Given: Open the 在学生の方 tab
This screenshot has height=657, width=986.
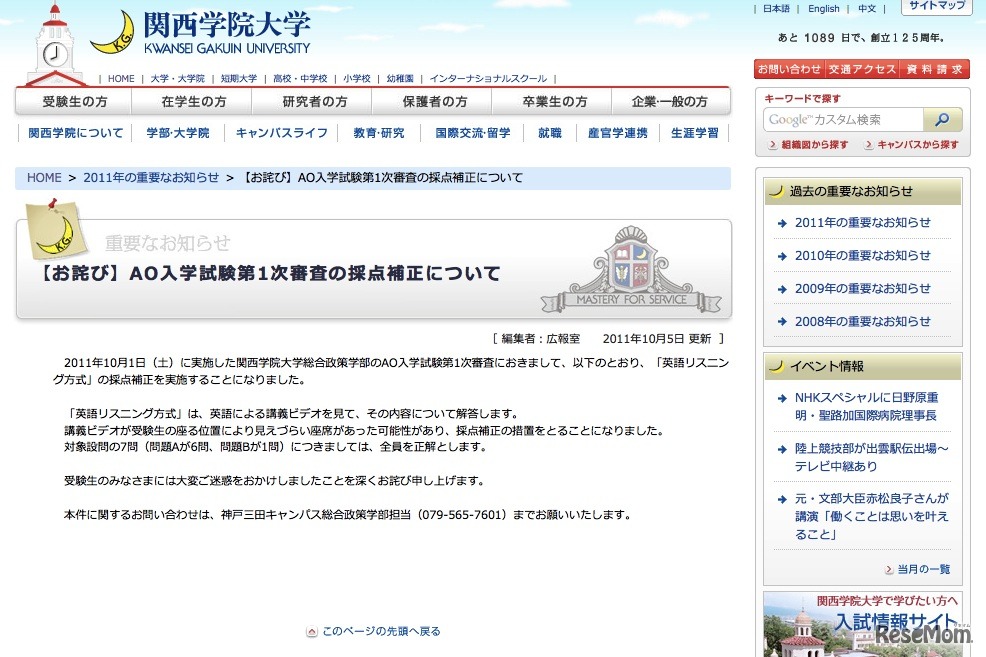Looking at the screenshot, I should point(193,101).
